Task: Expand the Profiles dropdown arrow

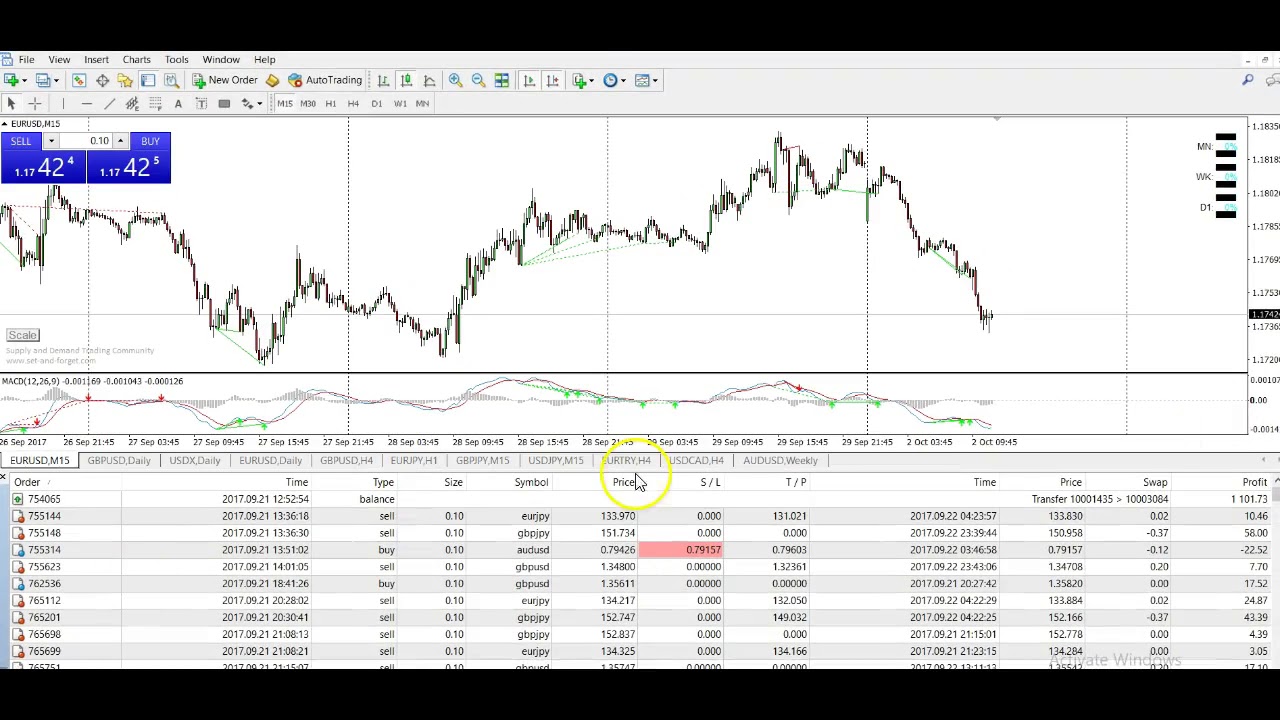Action: pos(55,80)
